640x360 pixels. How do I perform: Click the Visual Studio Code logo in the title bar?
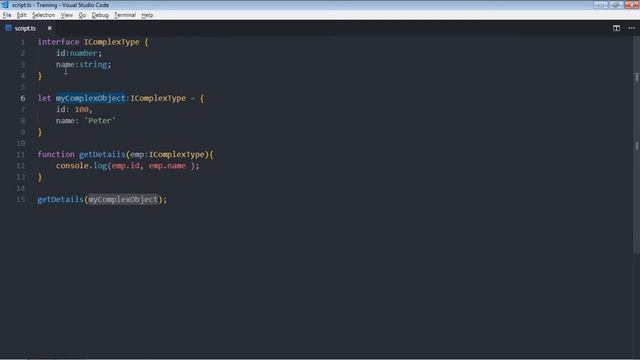[5, 5]
